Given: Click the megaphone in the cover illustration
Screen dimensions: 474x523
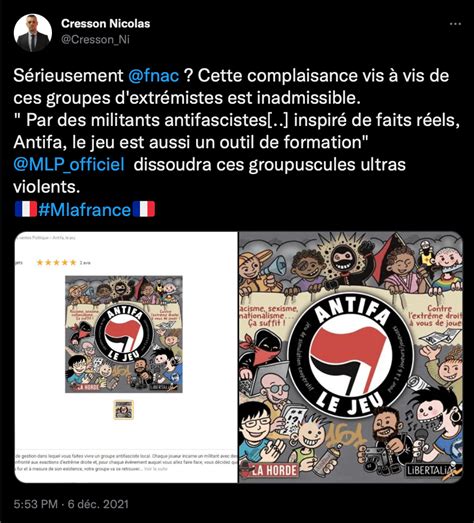Looking at the screenshot, I should 275,265.
